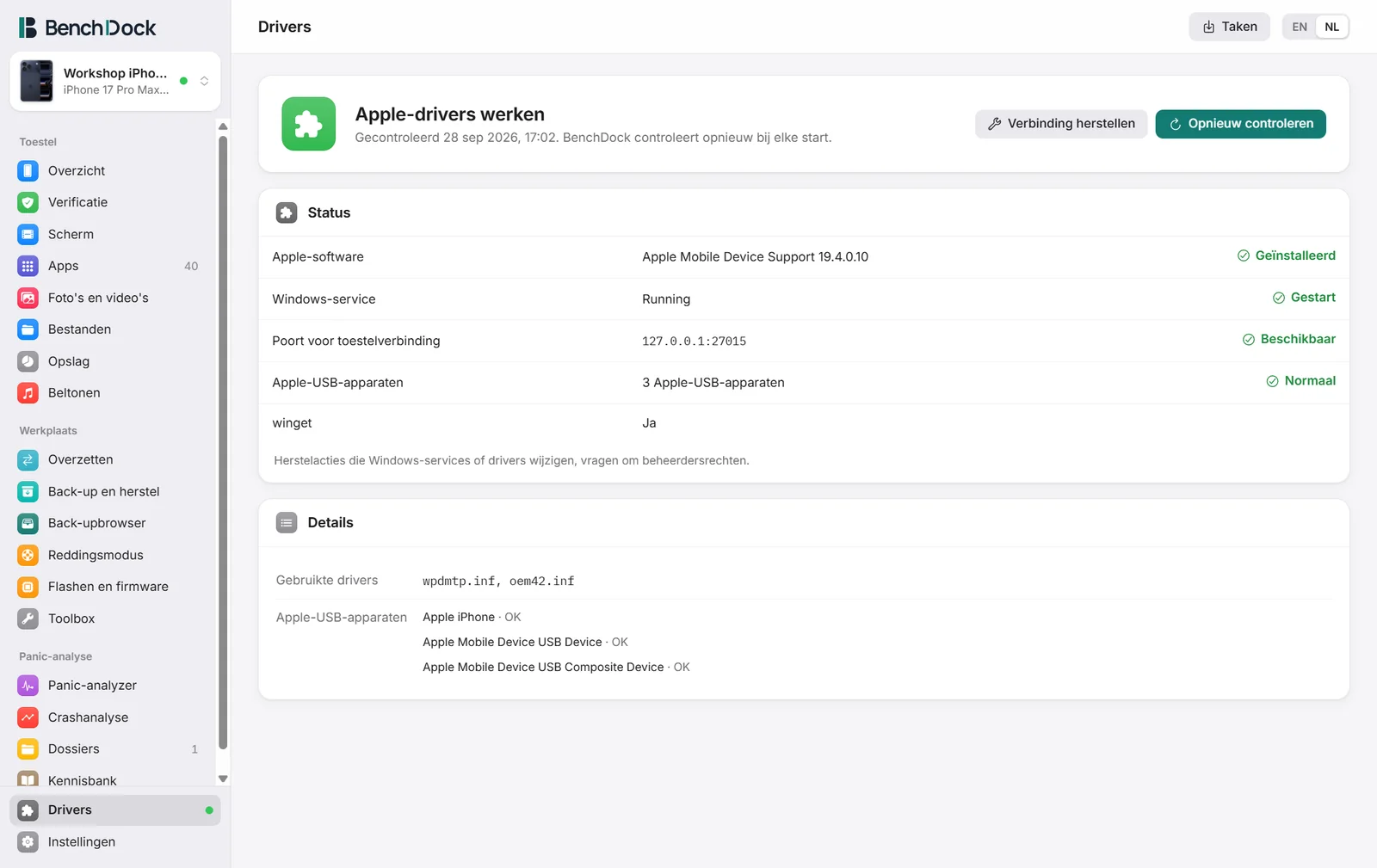Open the Flashen en firmware icon
The image size is (1377, 868).
tap(28, 587)
